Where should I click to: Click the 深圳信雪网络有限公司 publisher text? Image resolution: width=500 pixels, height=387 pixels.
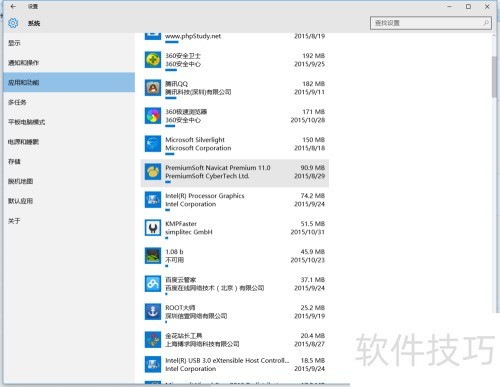[196, 316]
